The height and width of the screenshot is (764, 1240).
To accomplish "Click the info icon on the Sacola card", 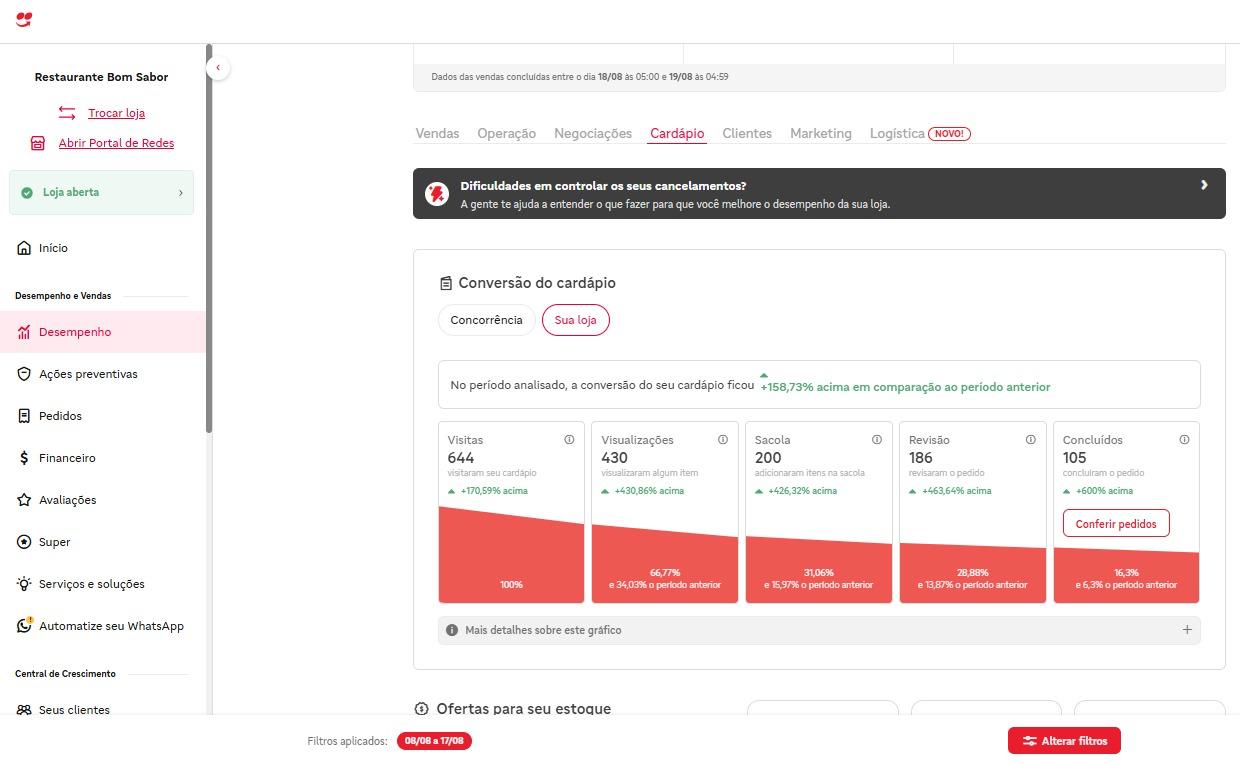I will 877,440.
